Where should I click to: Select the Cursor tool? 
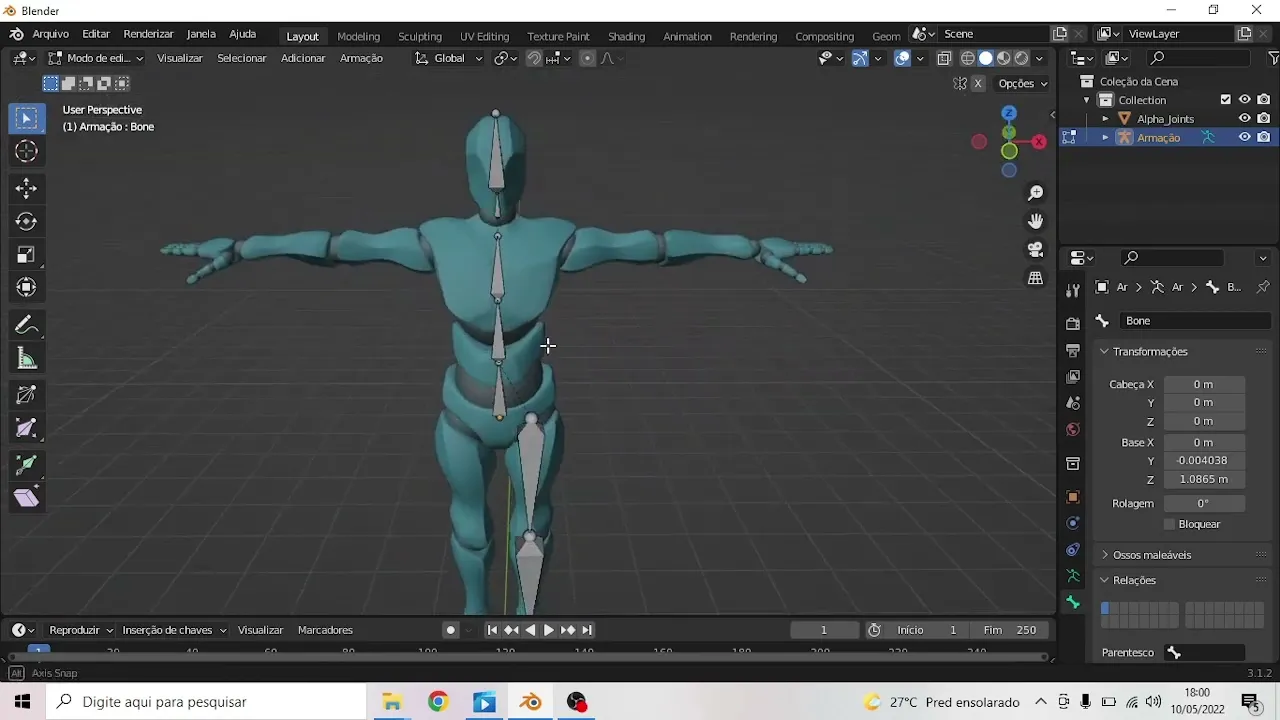click(26, 151)
